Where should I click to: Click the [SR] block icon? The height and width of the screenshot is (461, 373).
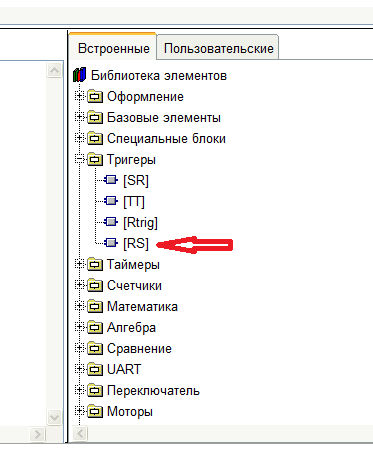pos(111,180)
